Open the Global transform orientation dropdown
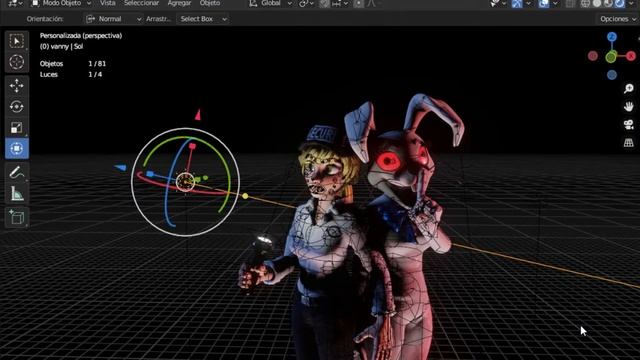Image resolution: width=640 pixels, height=360 pixels. (x=271, y=3)
